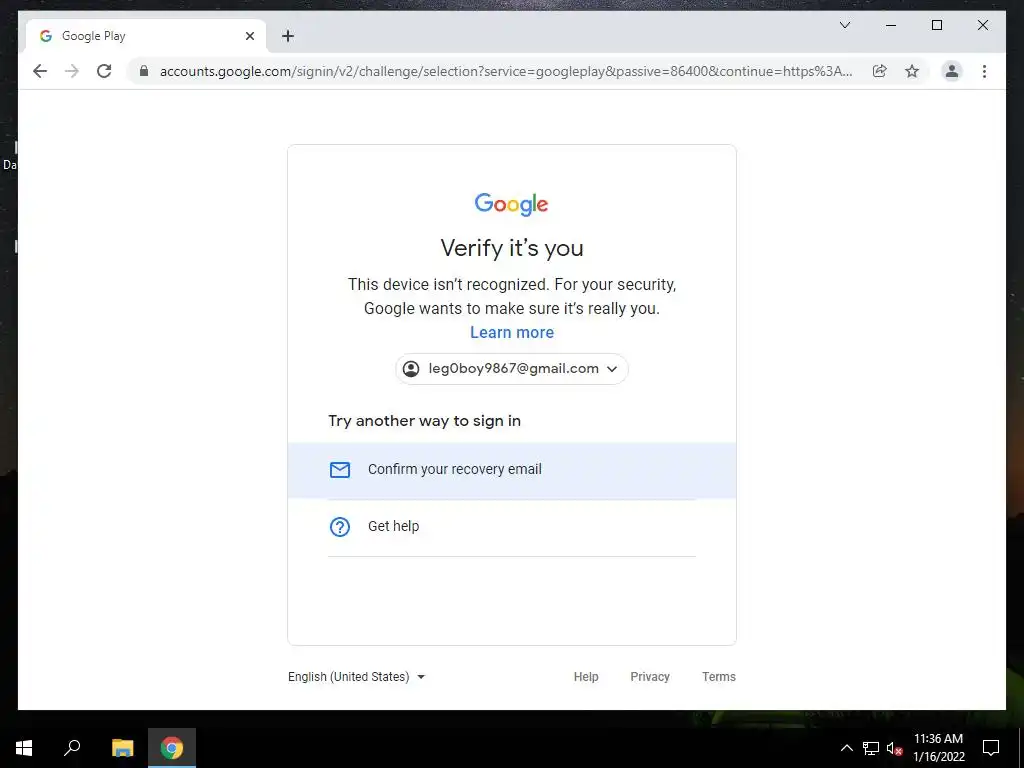This screenshot has width=1024, height=768.
Task: Show hidden system tray icons
Action: (x=846, y=748)
